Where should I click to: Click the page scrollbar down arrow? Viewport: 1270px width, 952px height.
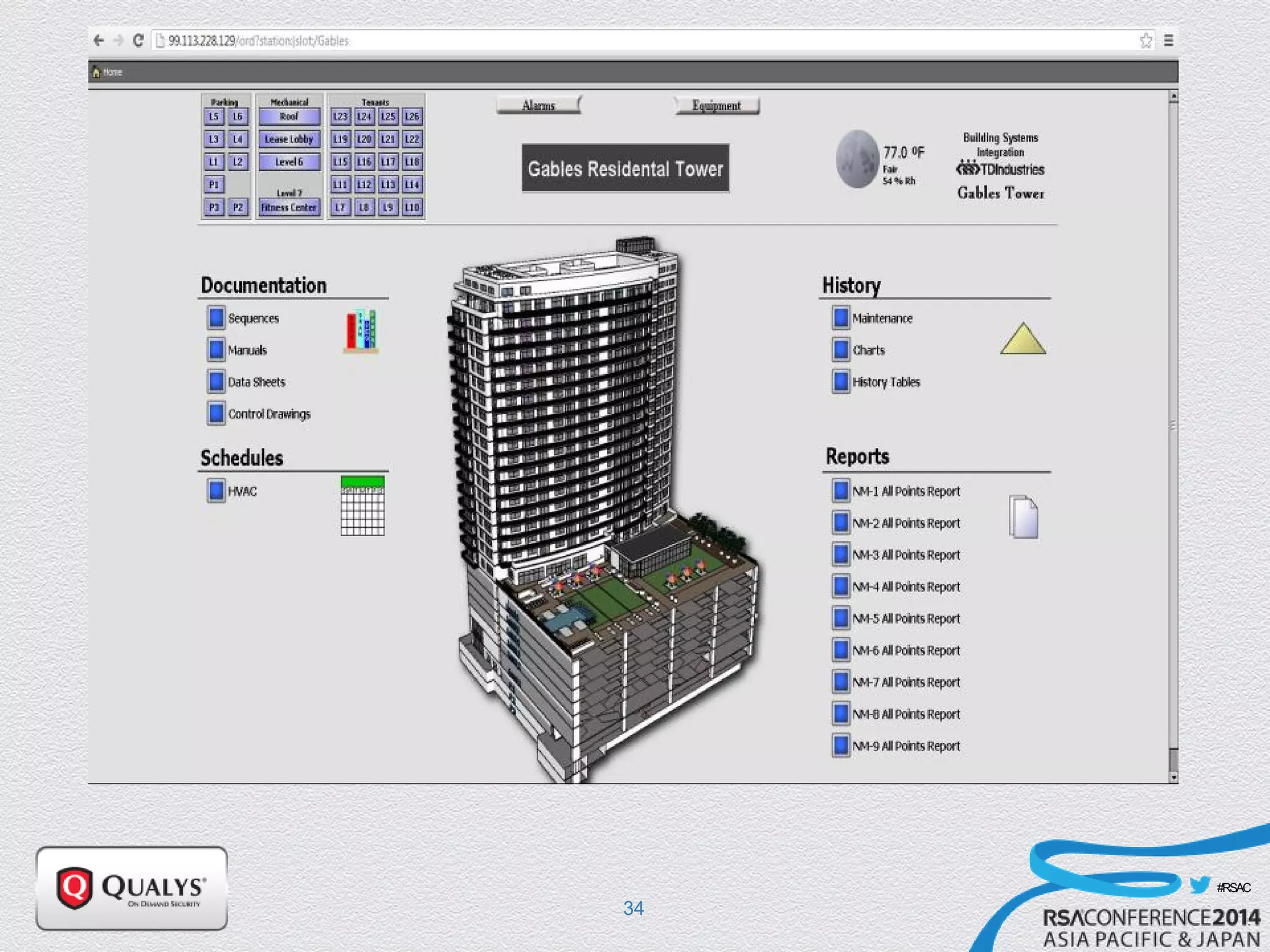pyautogui.click(x=1173, y=777)
